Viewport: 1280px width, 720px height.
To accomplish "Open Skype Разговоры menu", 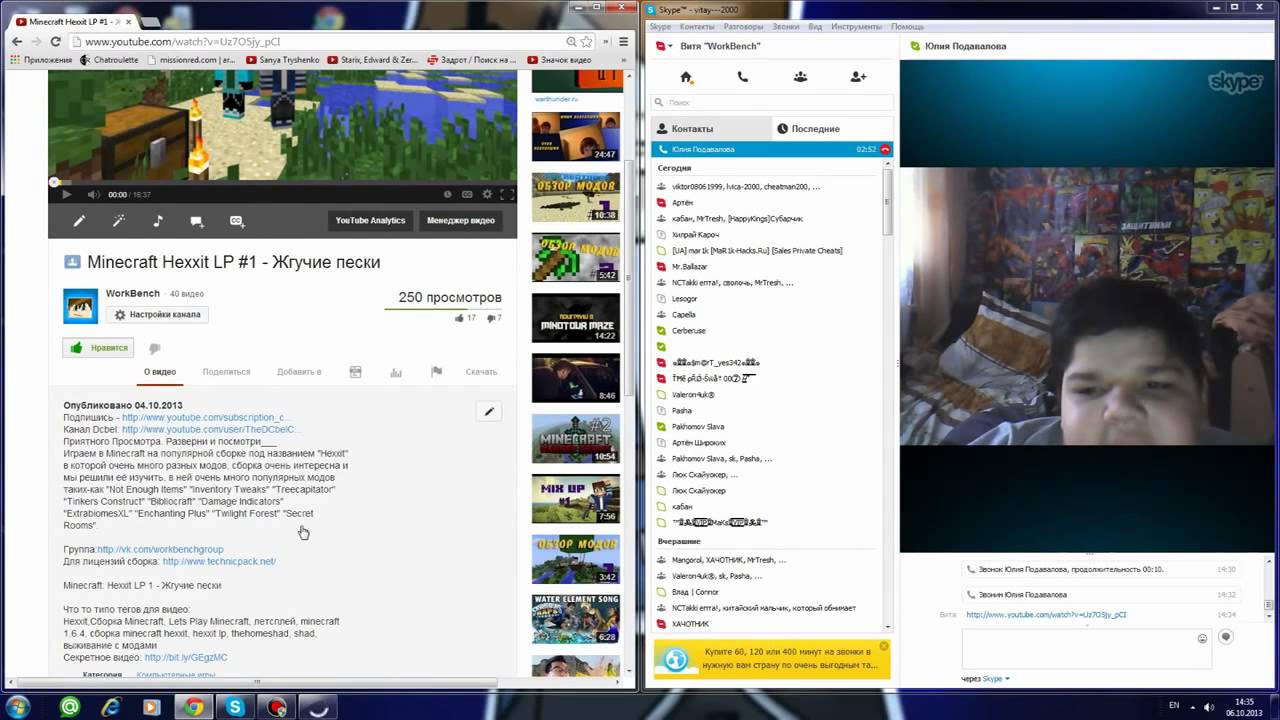I will click(x=743, y=26).
